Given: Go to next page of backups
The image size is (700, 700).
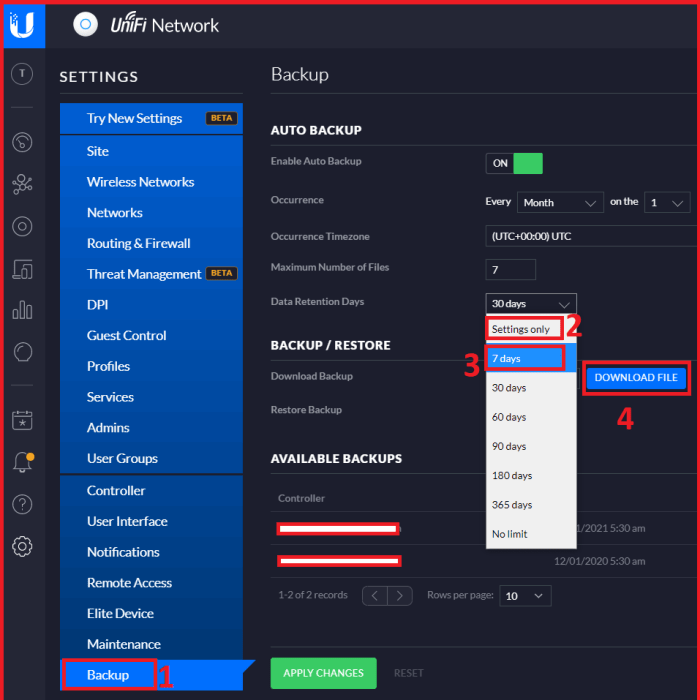Looking at the screenshot, I should point(400,596).
